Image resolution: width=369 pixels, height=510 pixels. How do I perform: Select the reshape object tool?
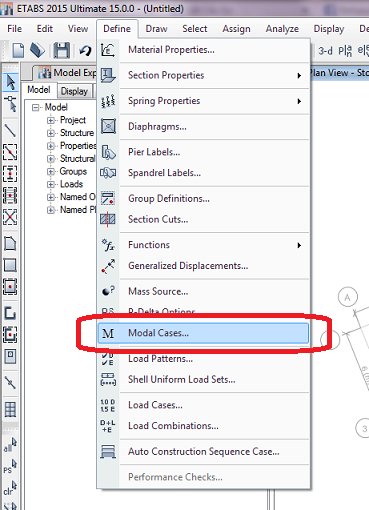point(10,104)
